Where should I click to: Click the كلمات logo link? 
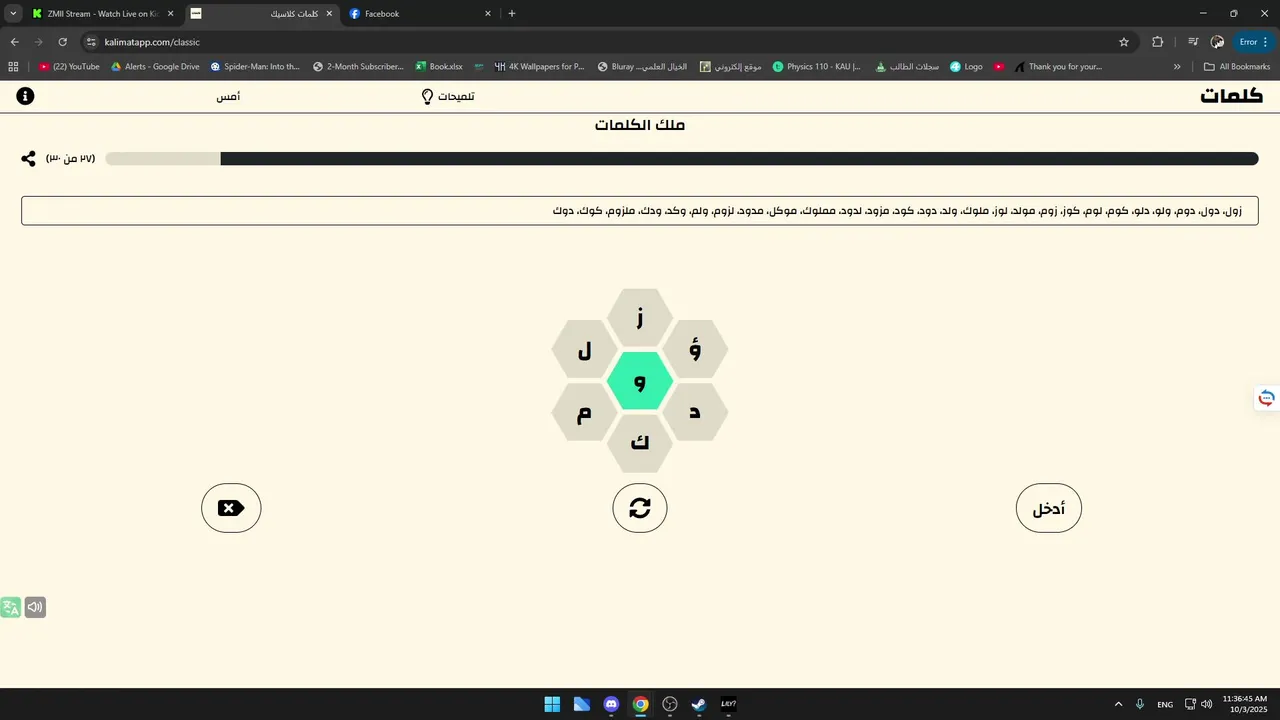pos(1232,96)
